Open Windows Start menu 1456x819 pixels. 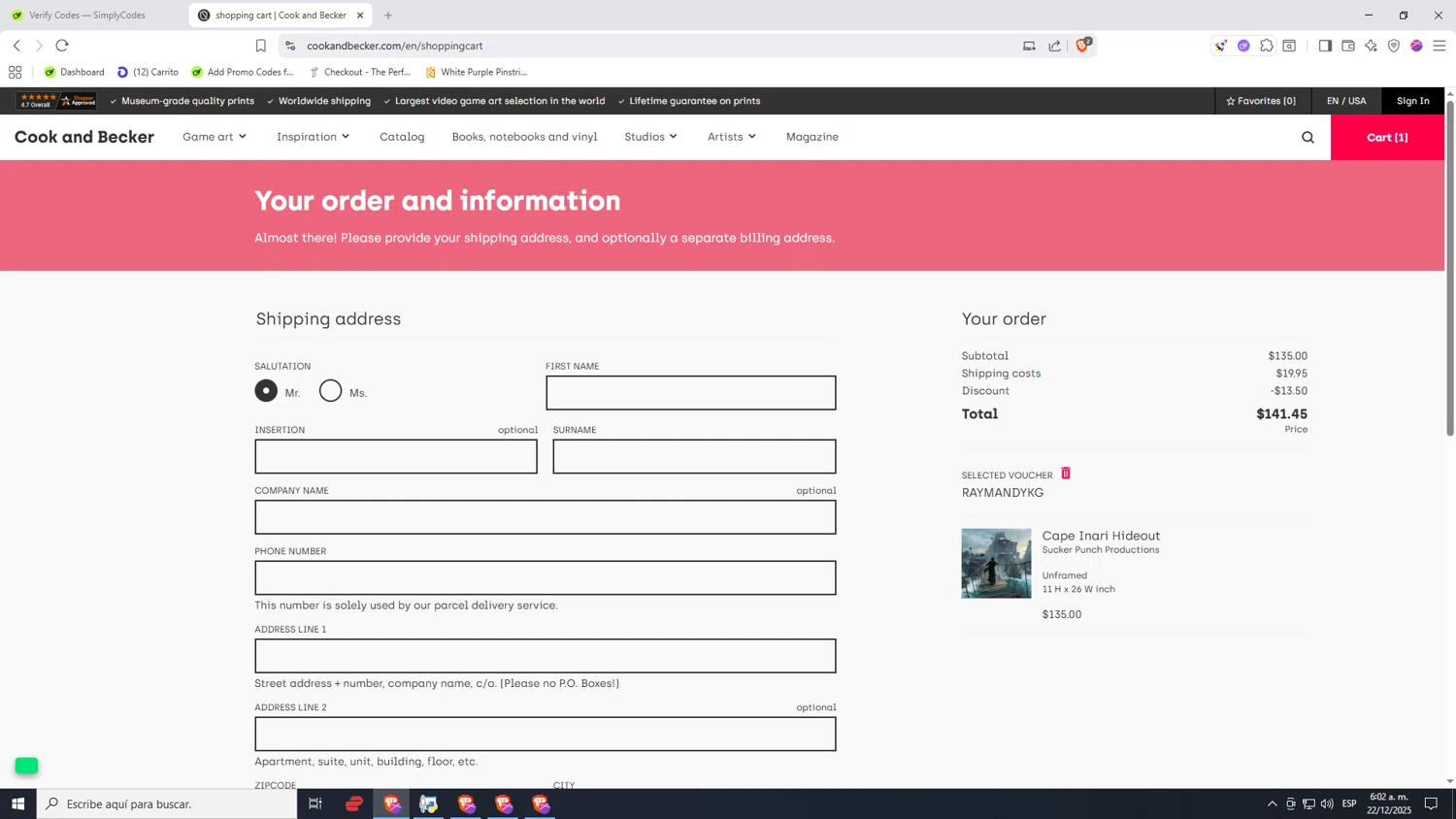(17, 803)
